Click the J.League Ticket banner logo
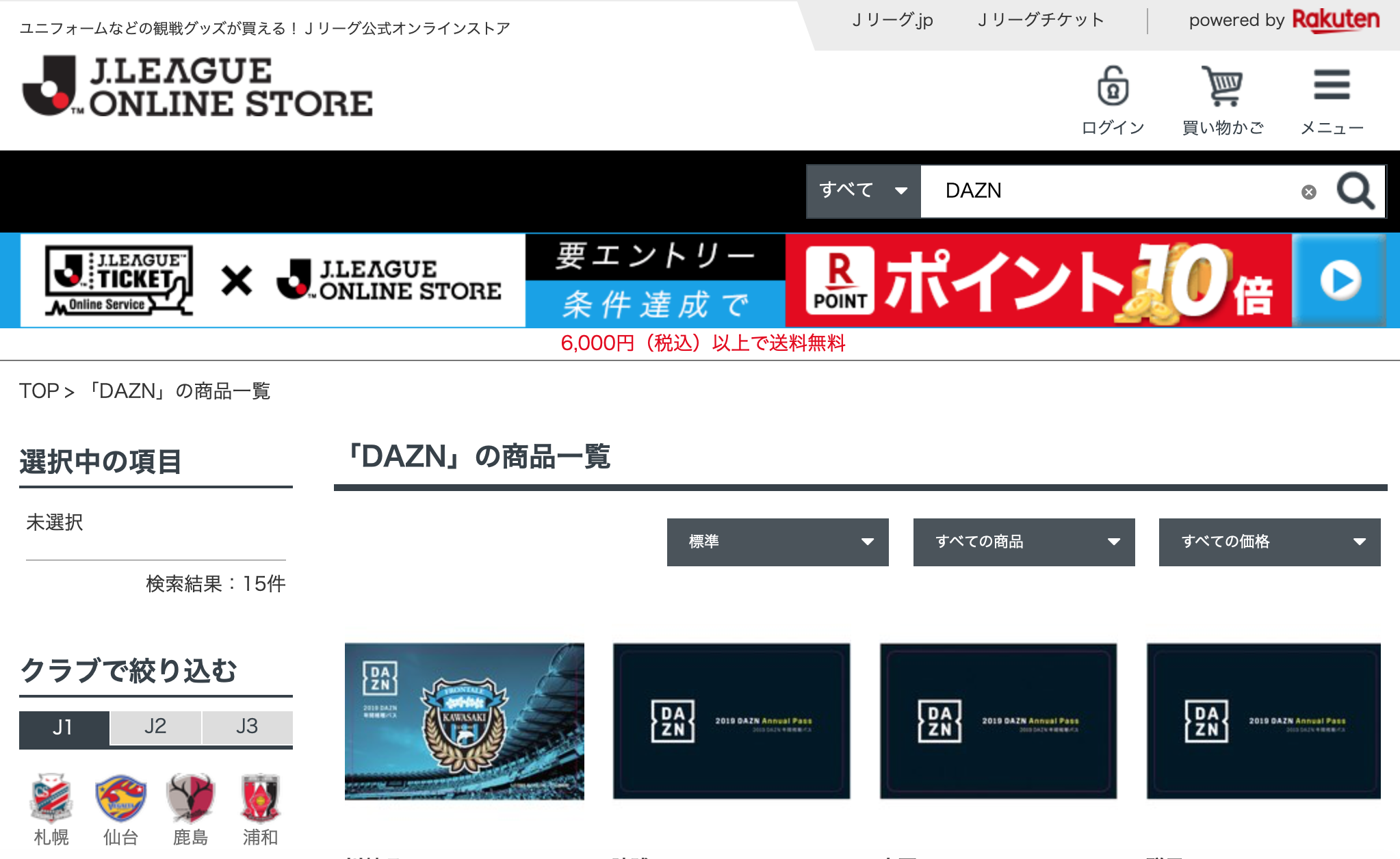The height and width of the screenshot is (859, 1400). (x=119, y=280)
